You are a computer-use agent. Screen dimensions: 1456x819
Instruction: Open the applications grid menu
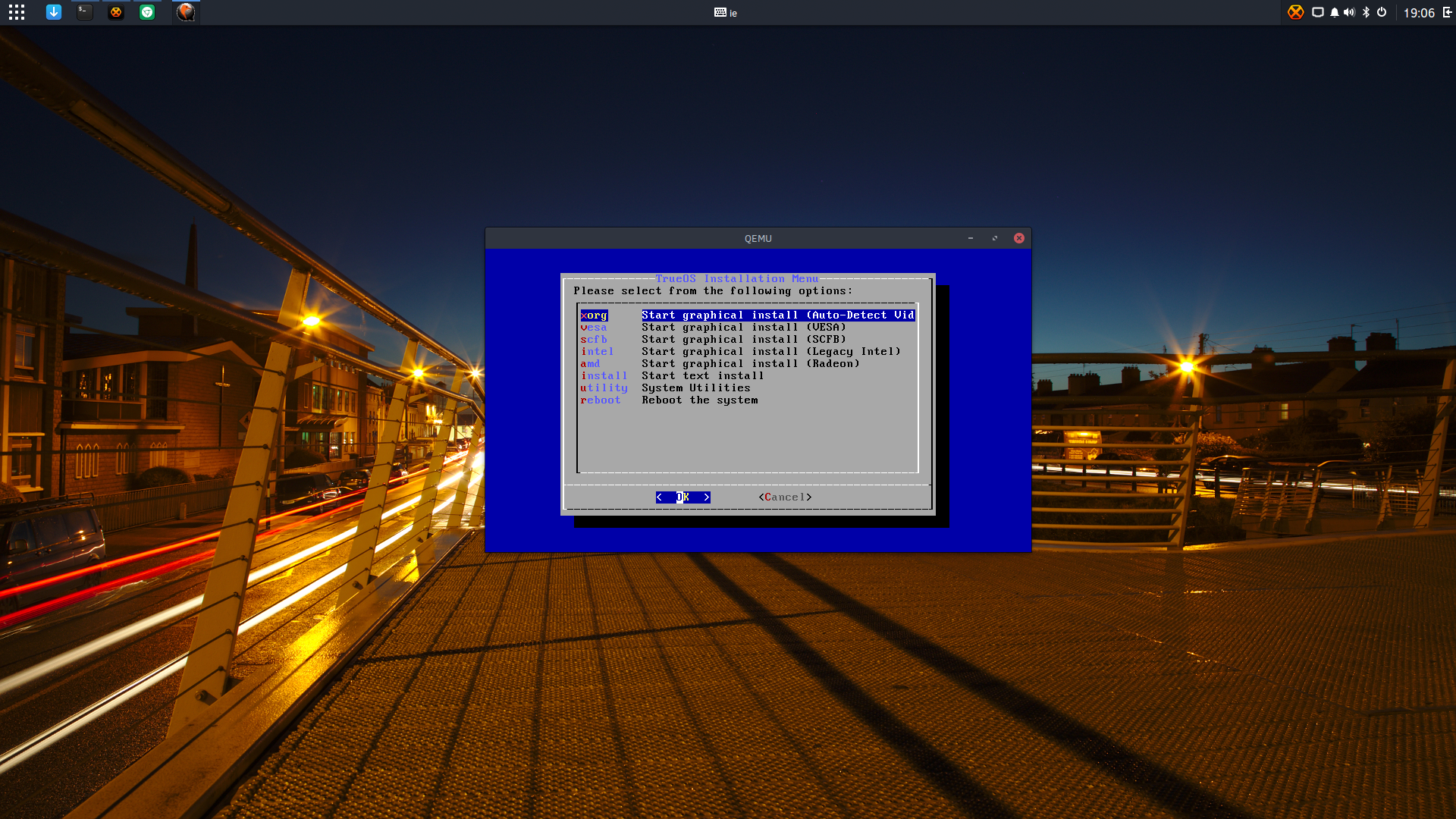point(17,12)
